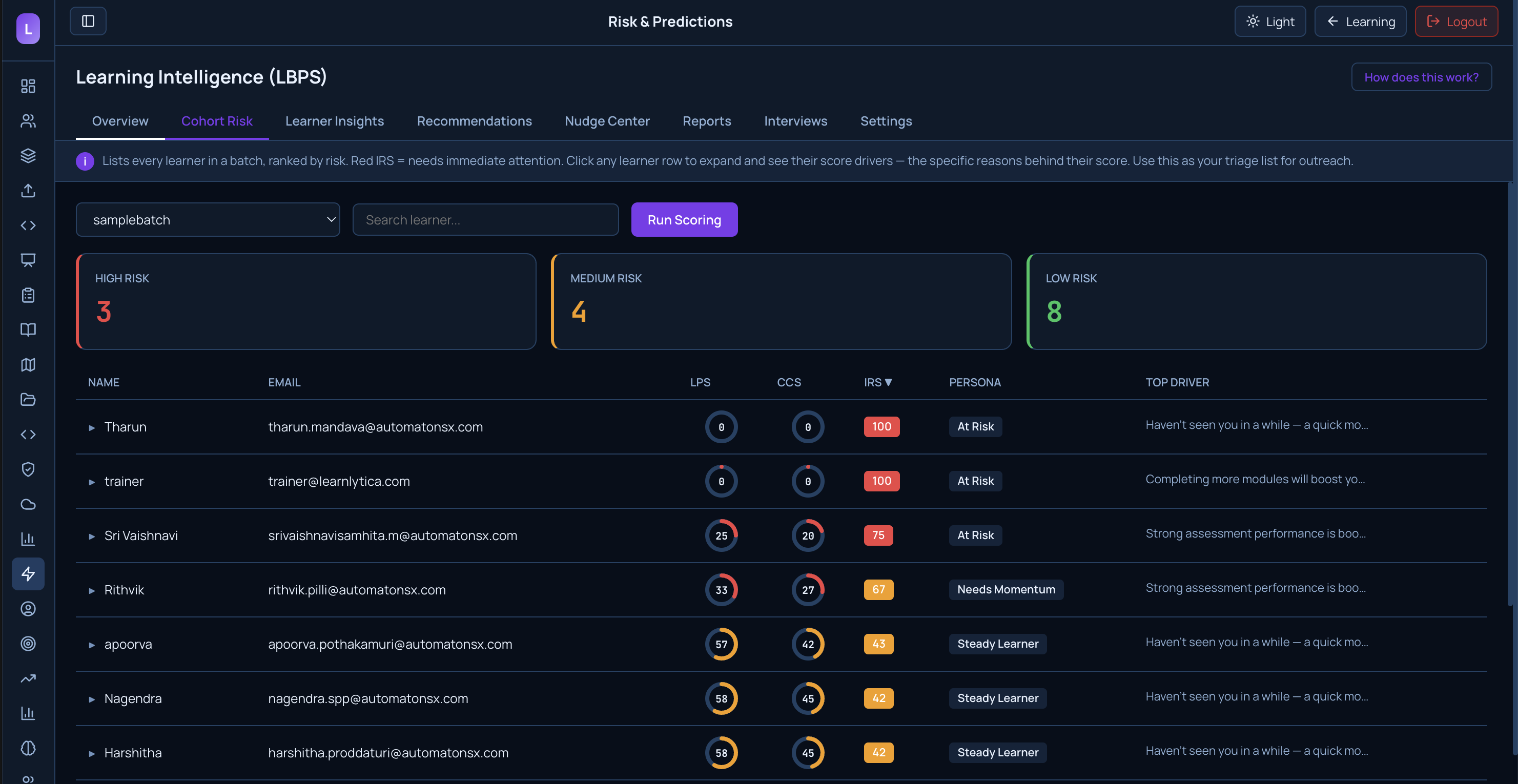Open the samplebatch dropdown selector

tap(208, 219)
